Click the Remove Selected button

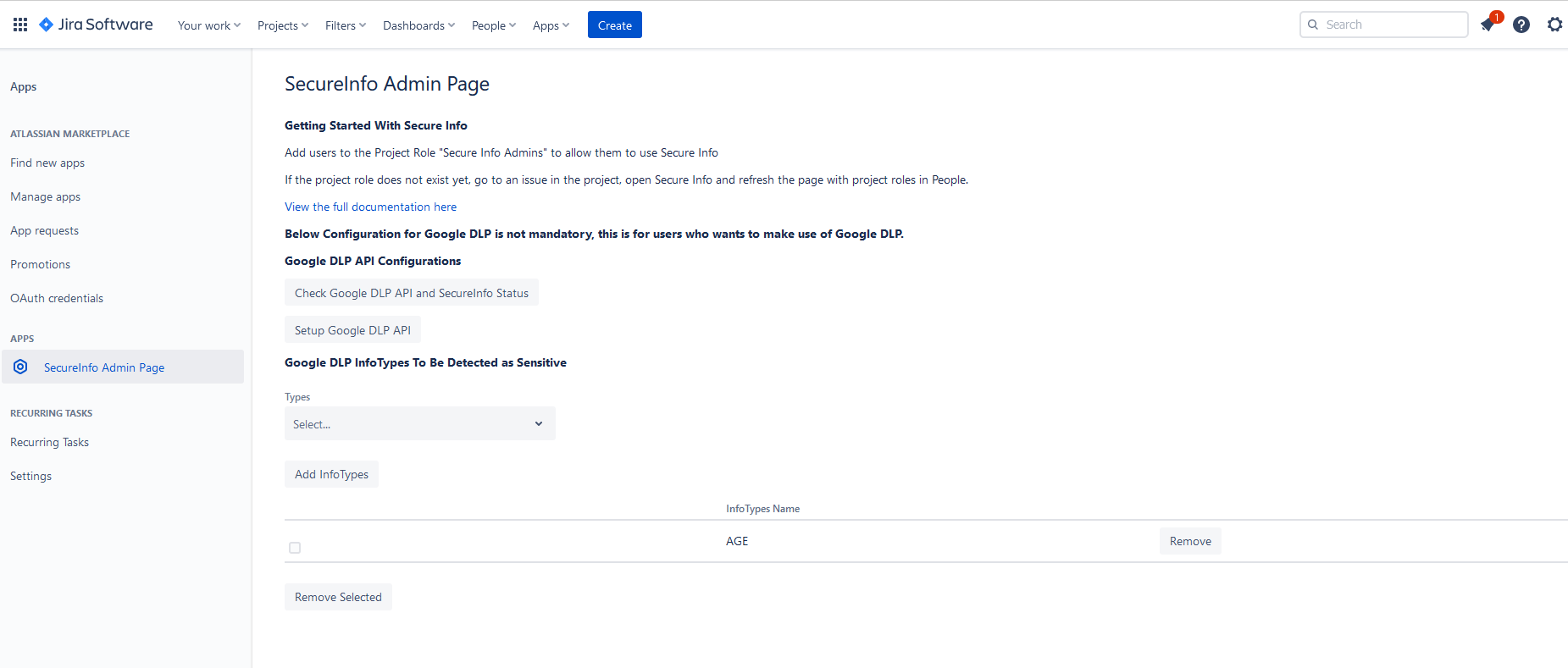pyautogui.click(x=338, y=597)
